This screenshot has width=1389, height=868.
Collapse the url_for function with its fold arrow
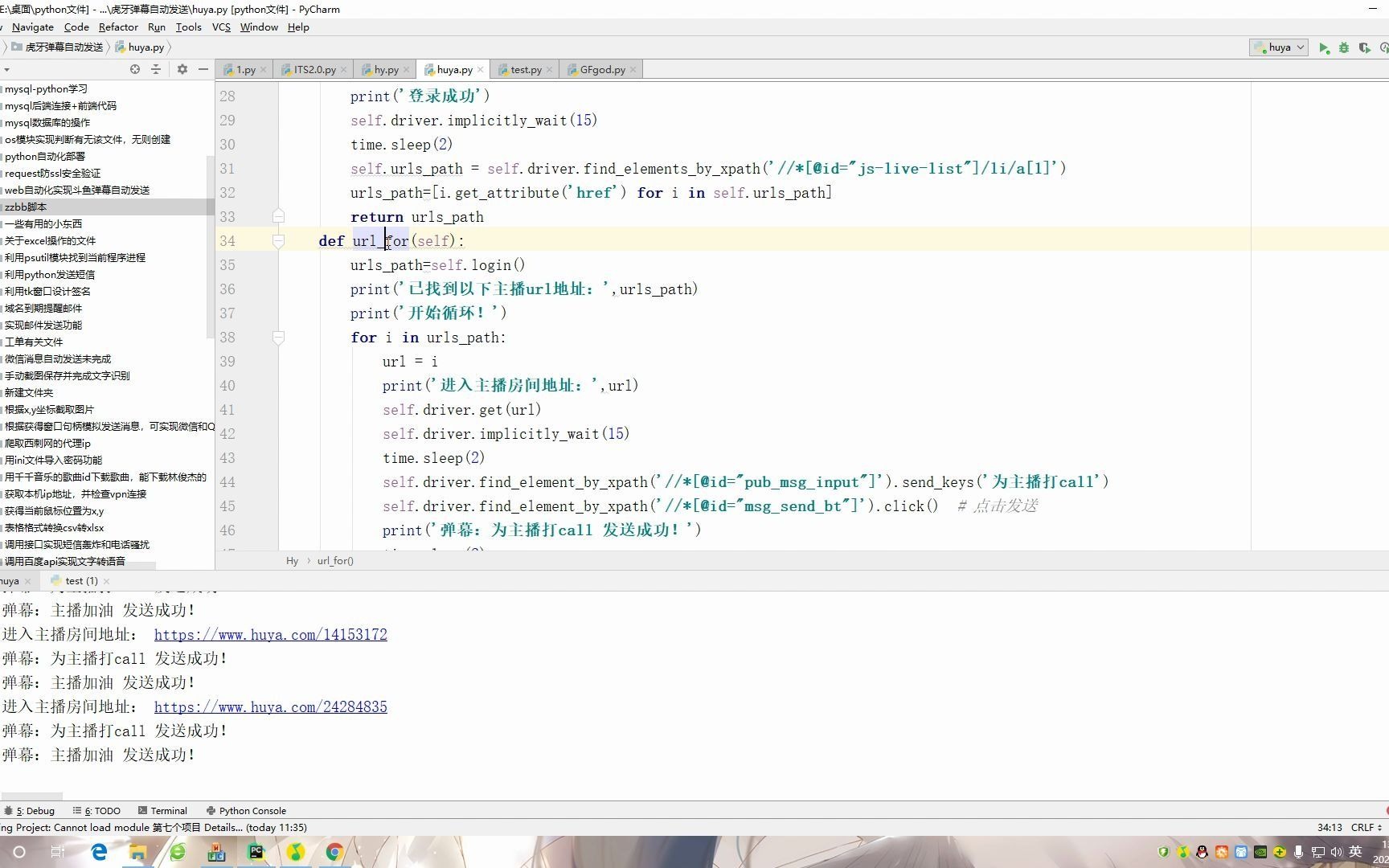(x=279, y=241)
